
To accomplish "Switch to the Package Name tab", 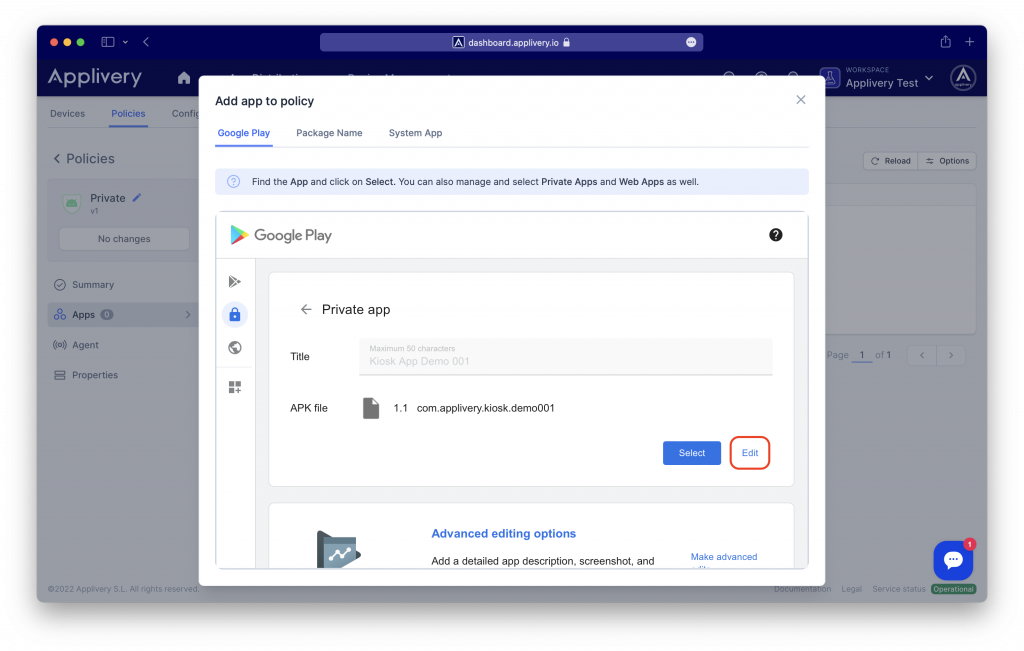I will pos(329,133).
